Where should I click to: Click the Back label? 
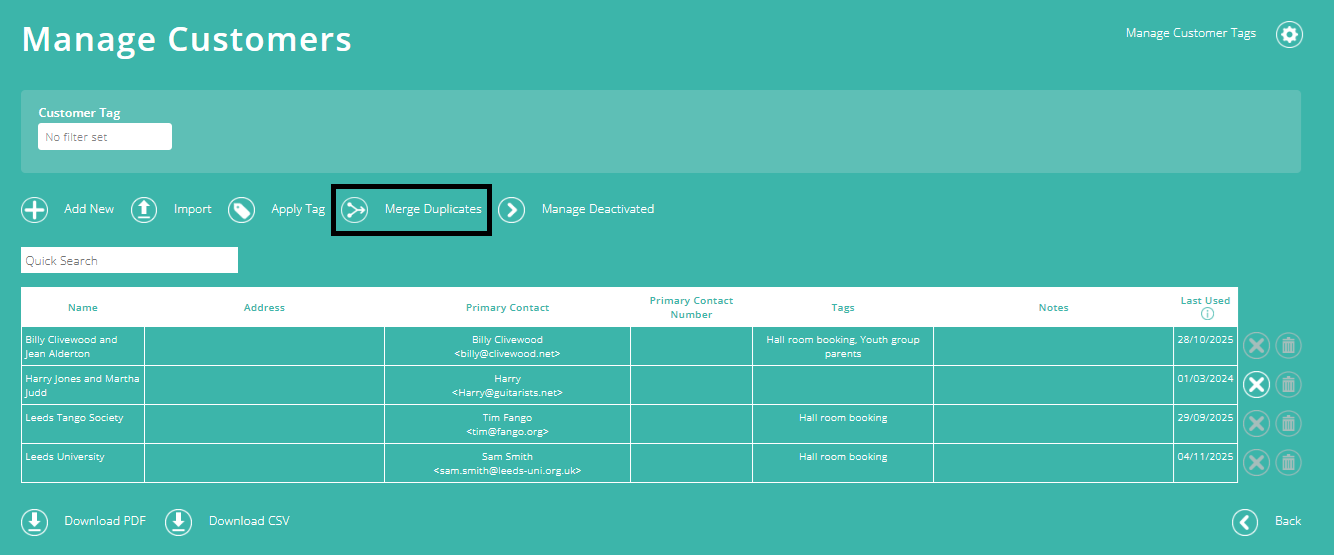(x=1288, y=521)
